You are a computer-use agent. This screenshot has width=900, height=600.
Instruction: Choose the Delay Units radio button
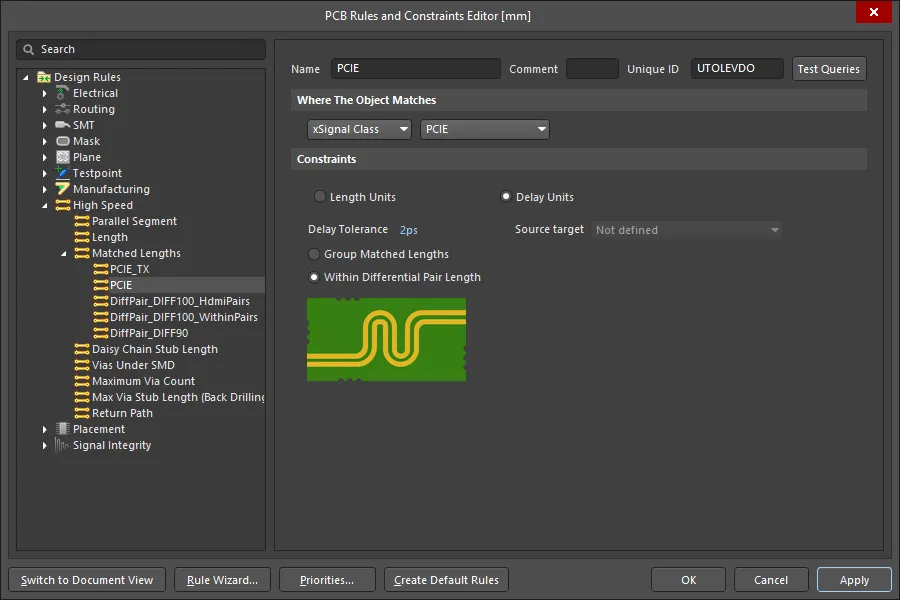(x=506, y=197)
